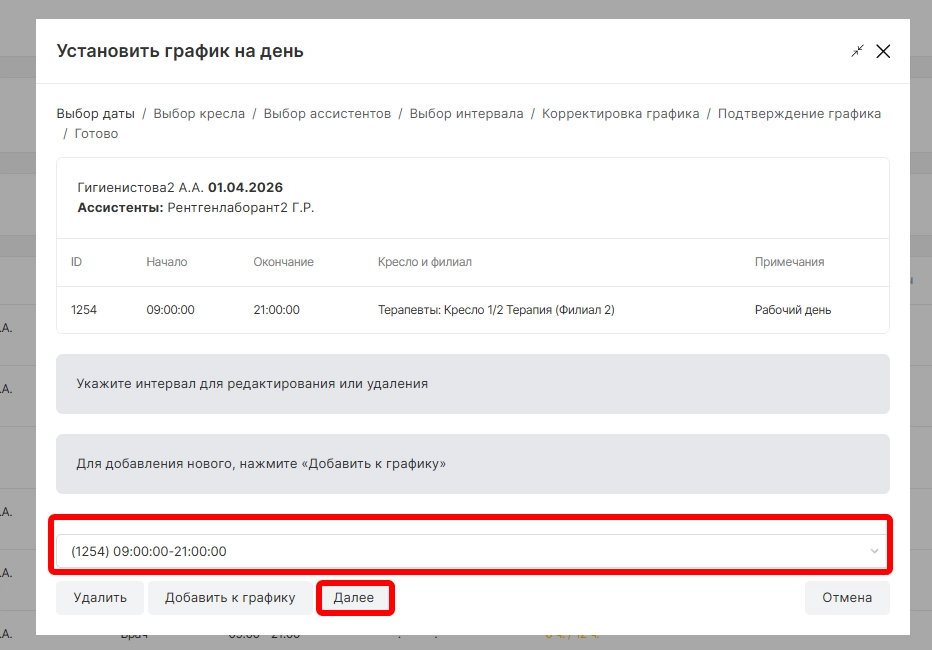The height and width of the screenshot is (650, 932).
Task: Click the 'Кресло и филиал' column header
Action: (425, 262)
